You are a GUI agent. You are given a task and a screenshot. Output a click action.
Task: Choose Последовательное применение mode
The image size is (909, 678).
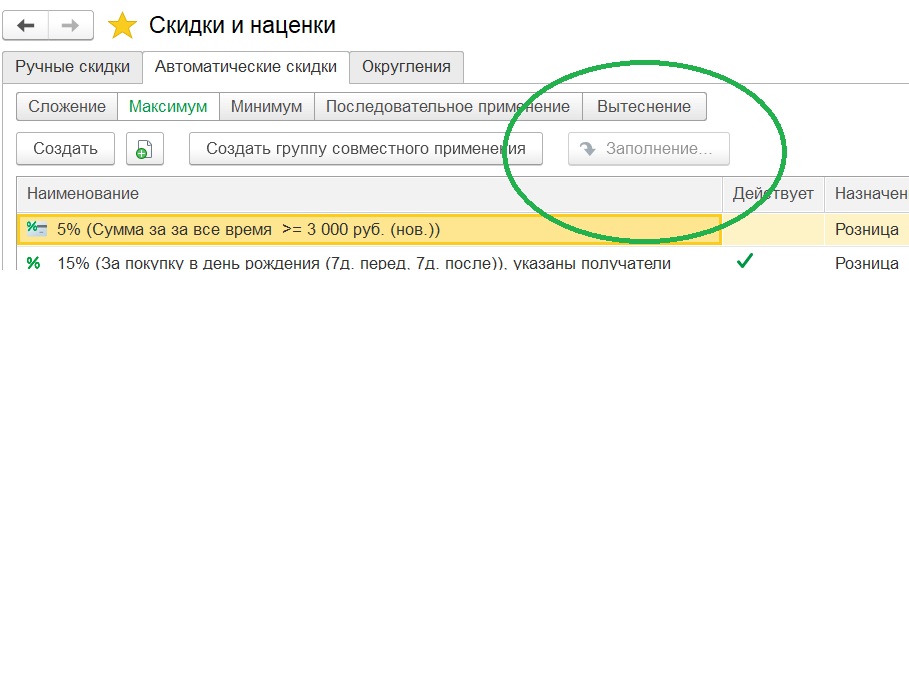tap(448, 106)
